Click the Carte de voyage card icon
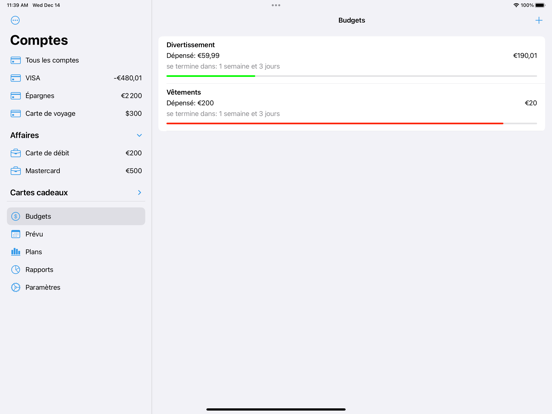552x414 pixels. (x=15, y=113)
